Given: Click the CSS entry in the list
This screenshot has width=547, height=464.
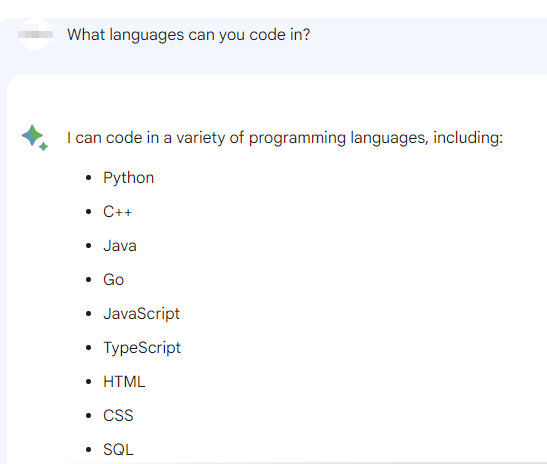Looking at the screenshot, I should 118,416.
